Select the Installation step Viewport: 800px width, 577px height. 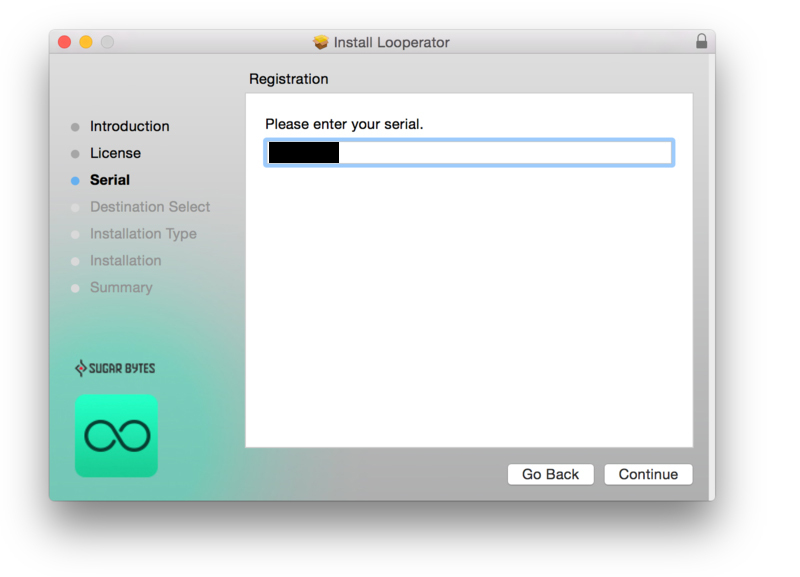tap(126, 261)
